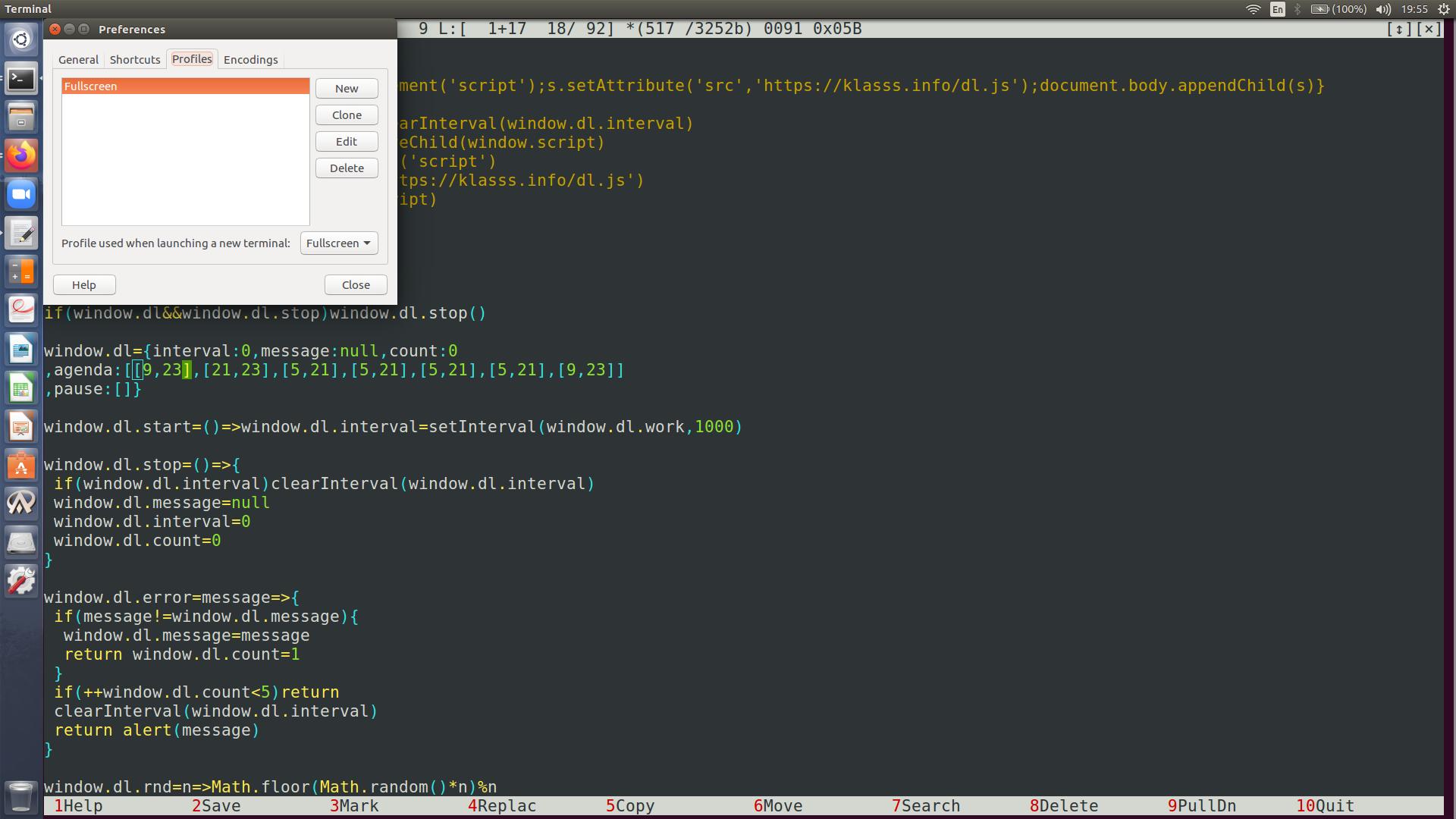Switch to the General tab
The width and height of the screenshot is (1456, 819).
(78, 60)
